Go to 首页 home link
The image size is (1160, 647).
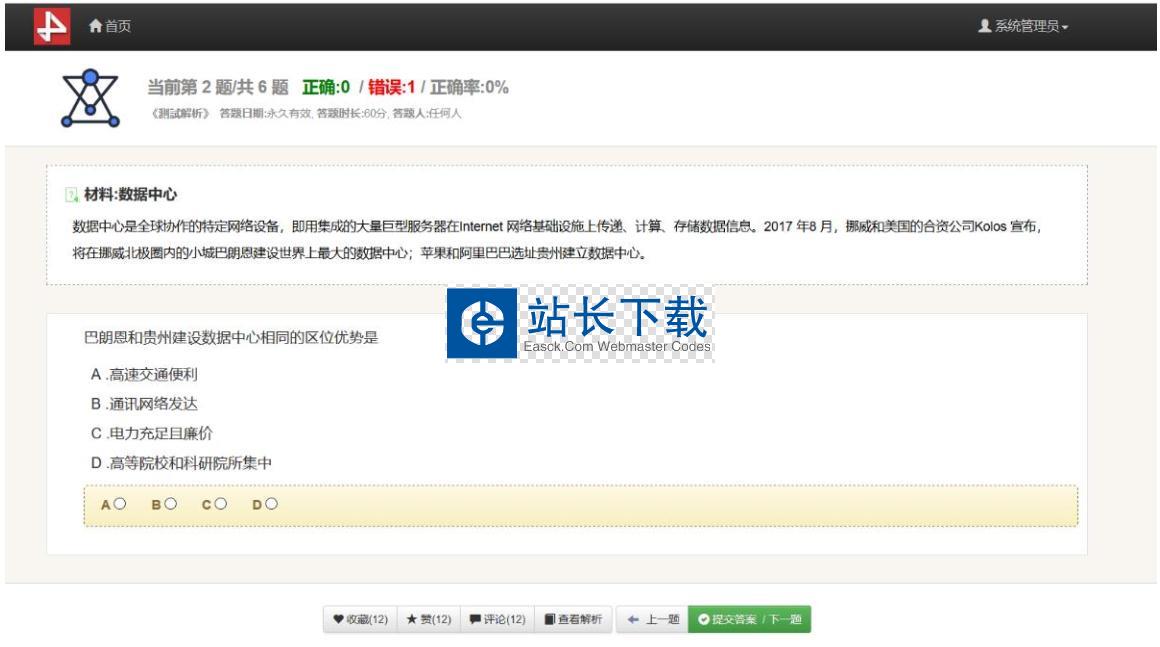109,26
